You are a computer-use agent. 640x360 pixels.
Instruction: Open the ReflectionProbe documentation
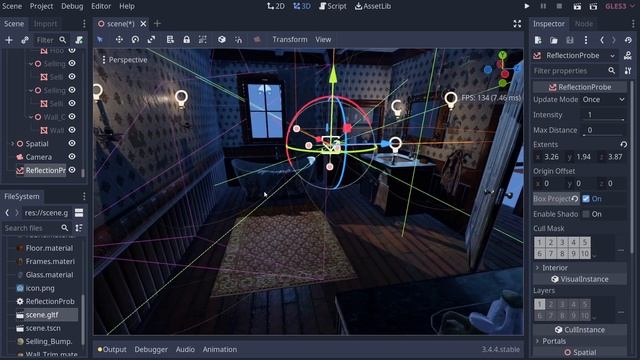pos(628,56)
